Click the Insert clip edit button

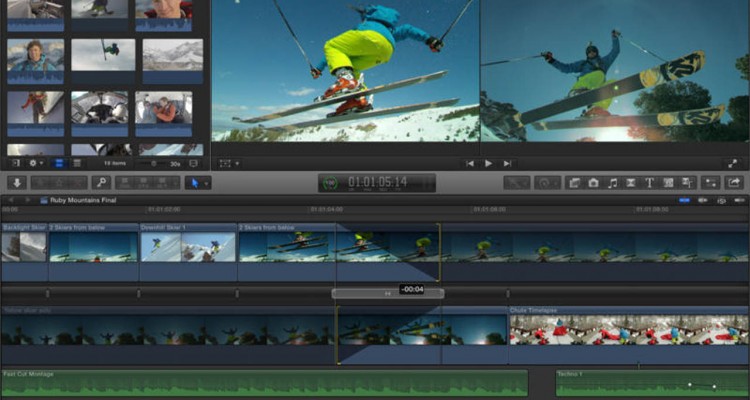click(143, 183)
